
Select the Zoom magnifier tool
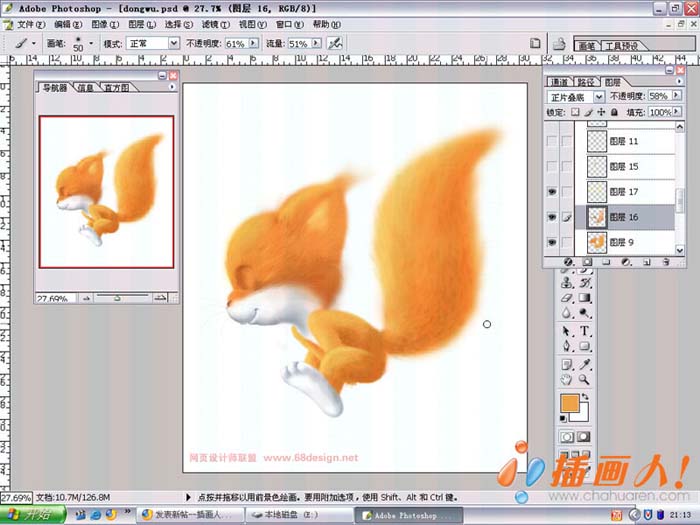click(x=584, y=380)
